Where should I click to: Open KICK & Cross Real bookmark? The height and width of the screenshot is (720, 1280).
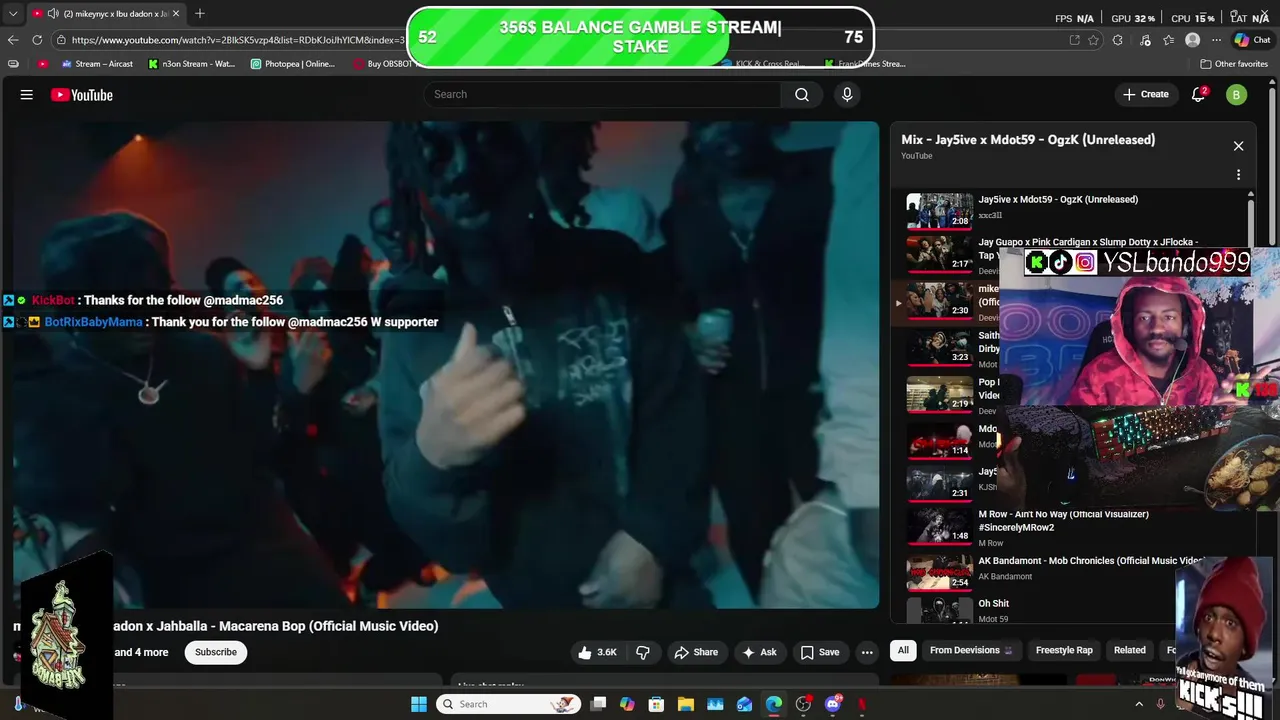pyautogui.click(x=762, y=64)
